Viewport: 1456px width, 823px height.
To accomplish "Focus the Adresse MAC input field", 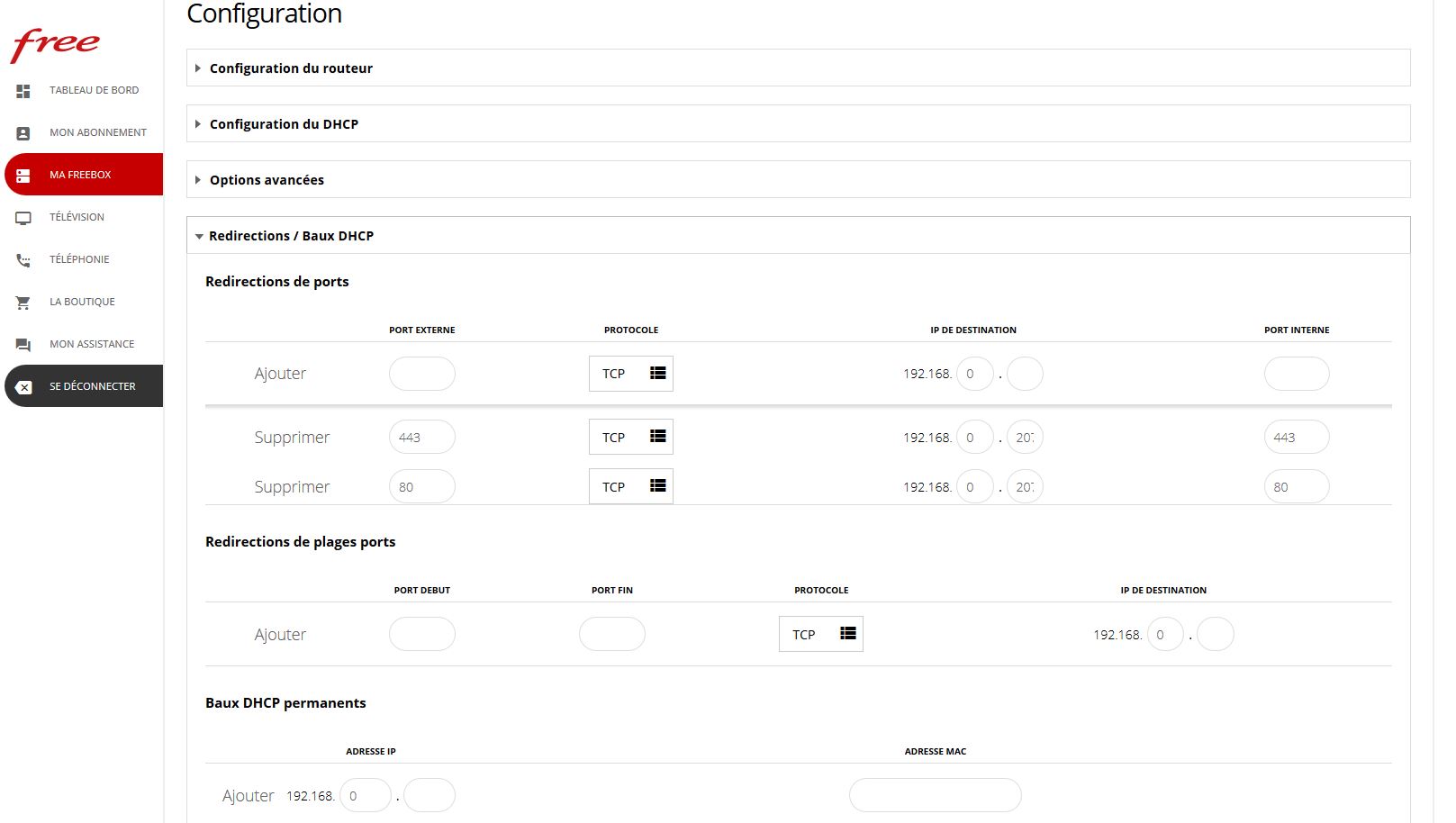I will click(935, 796).
